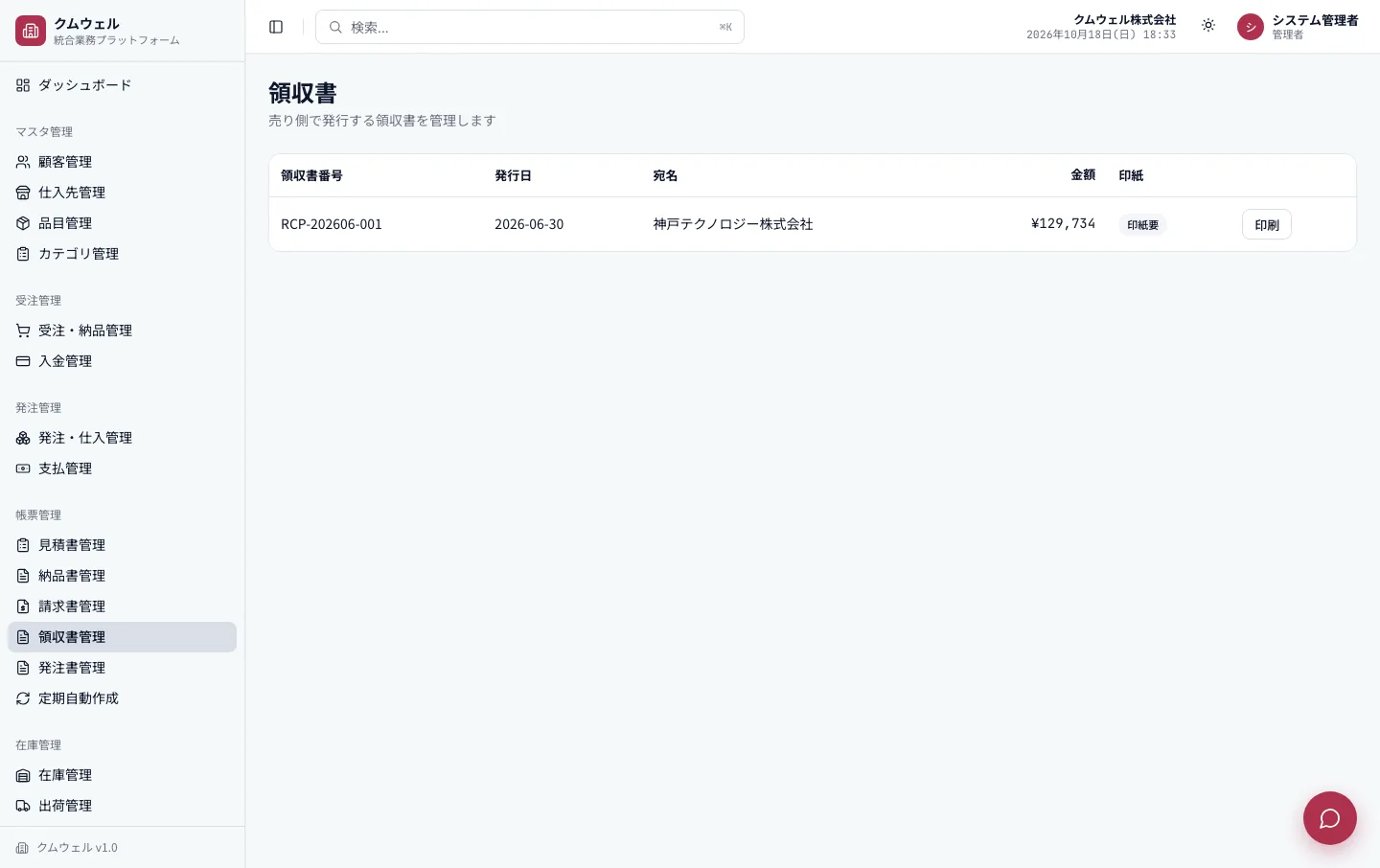This screenshot has width=1380, height=868.
Task: Click the 発行日 column header
Action: click(513, 175)
